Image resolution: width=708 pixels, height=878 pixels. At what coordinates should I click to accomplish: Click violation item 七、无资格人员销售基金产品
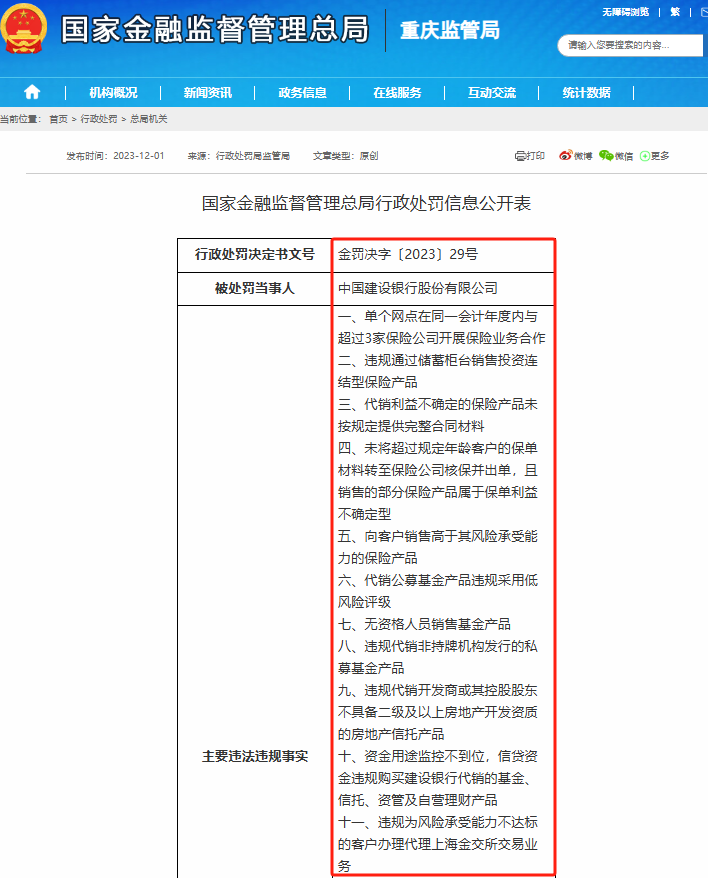click(424, 624)
